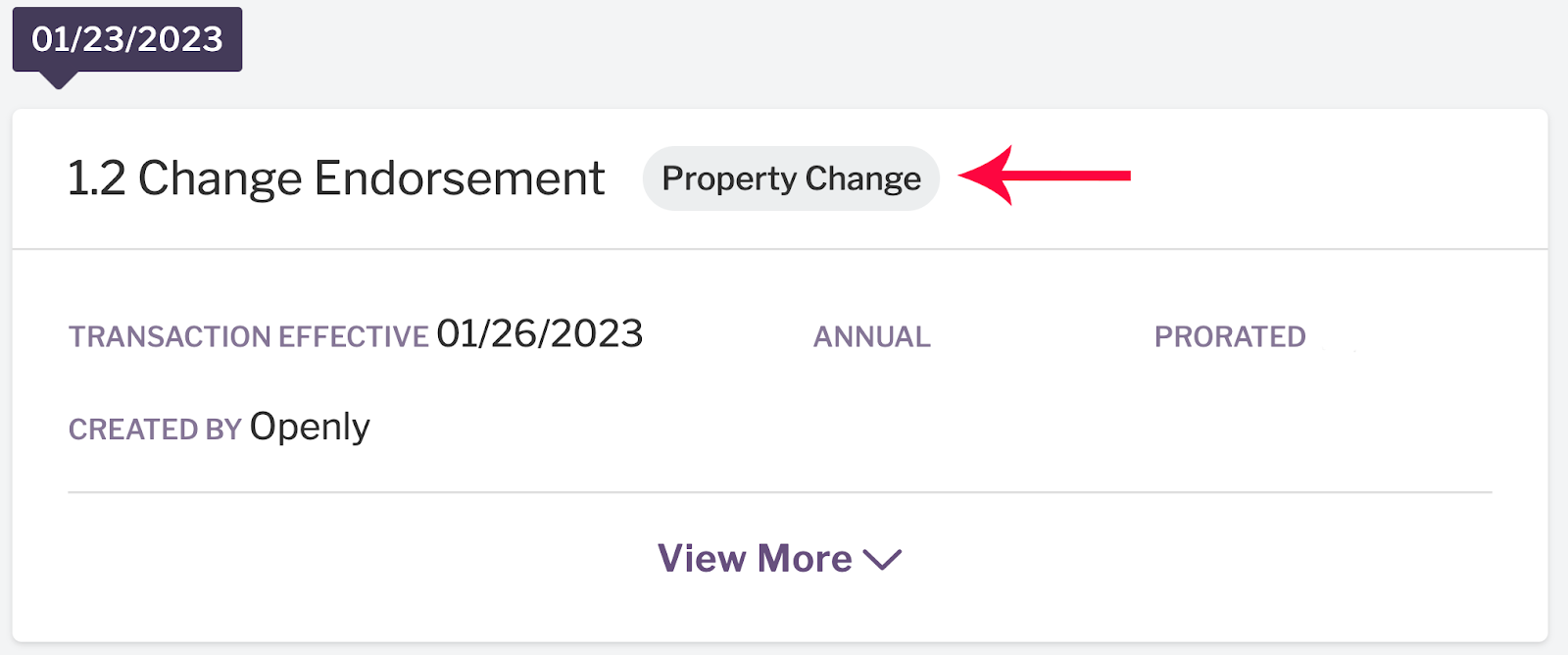Click the PRORATED column label
Viewport: 1568px width, 655px height.
(x=1230, y=337)
